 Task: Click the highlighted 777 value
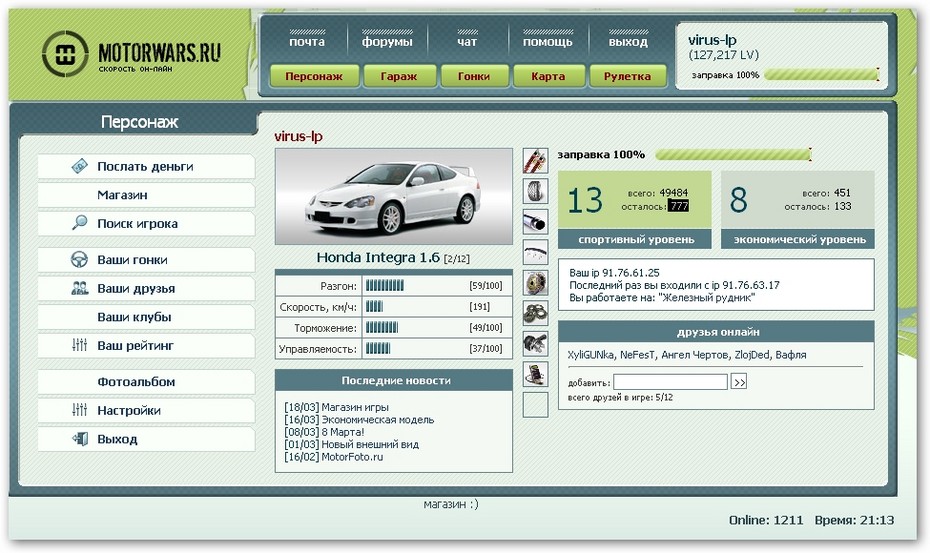678,206
